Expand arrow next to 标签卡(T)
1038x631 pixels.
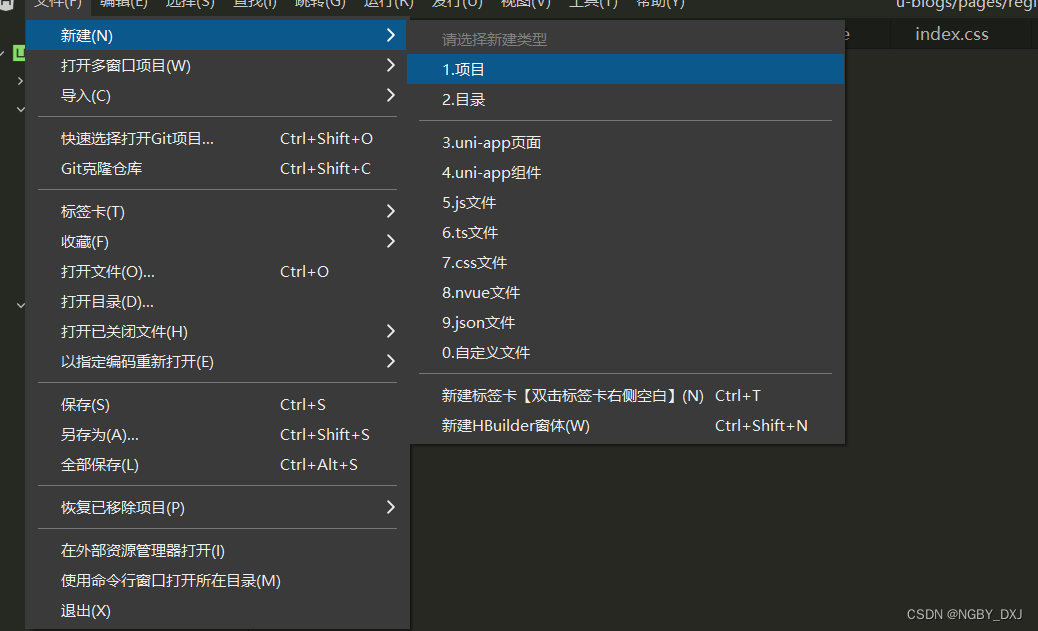[391, 211]
